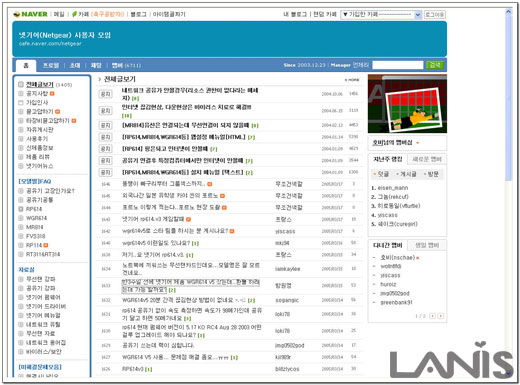Click the board icon beside 바이러스/보안

pyautogui.click(x=21, y=351)
